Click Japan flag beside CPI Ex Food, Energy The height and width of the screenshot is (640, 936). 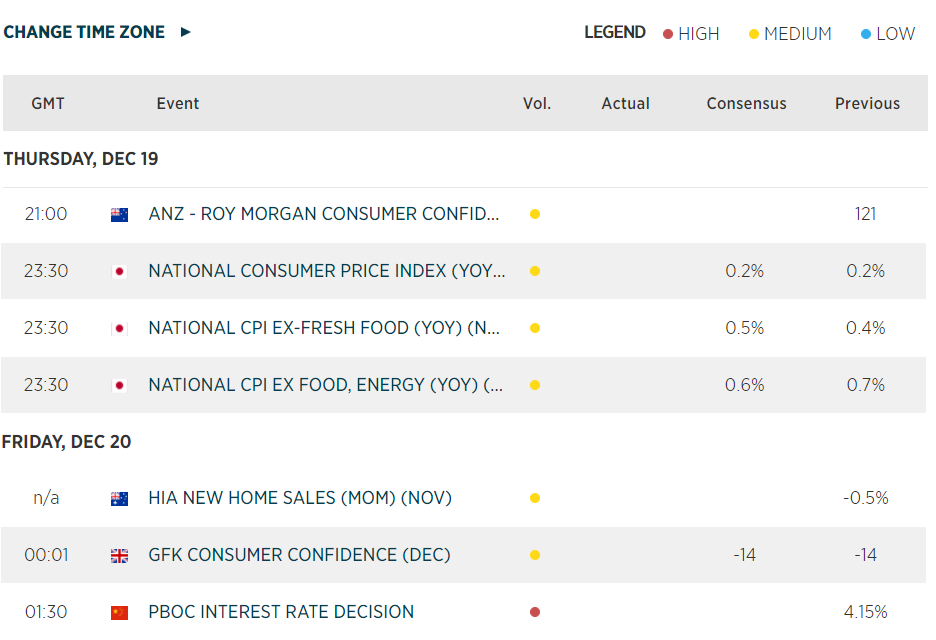119,385
